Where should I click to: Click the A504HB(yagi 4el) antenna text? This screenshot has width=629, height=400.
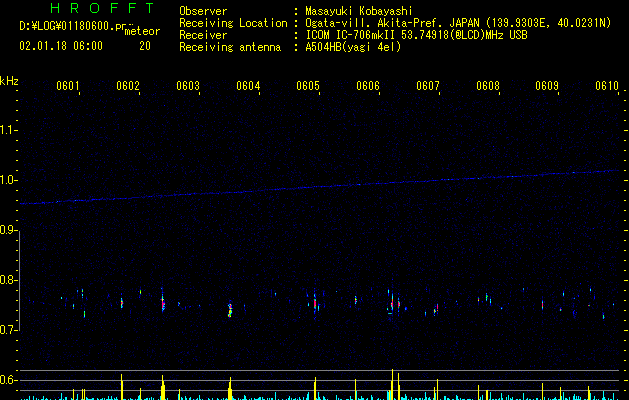[353, 47]
